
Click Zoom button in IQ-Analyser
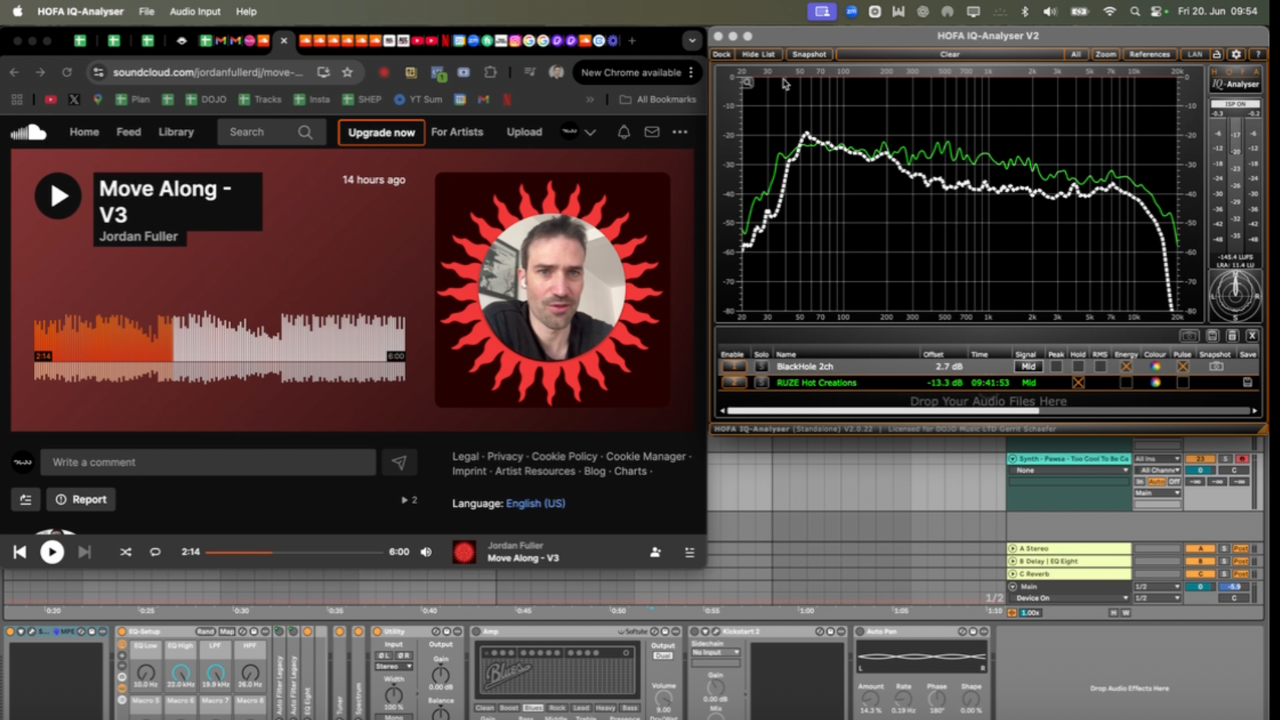[1105, 55]
